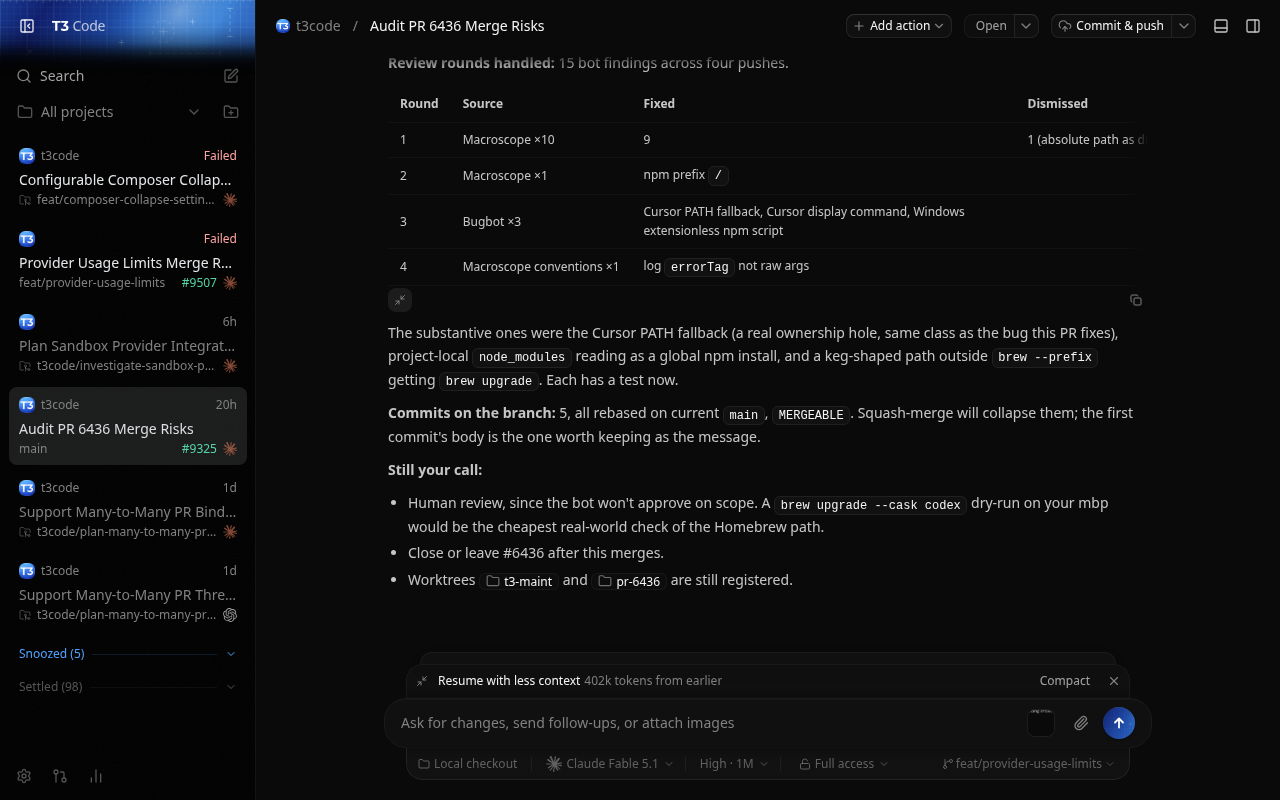This screenshot has height=800, width=1280.
Task: Collapse the sidebar with the panel icon
Action: (x=27, y=26)
